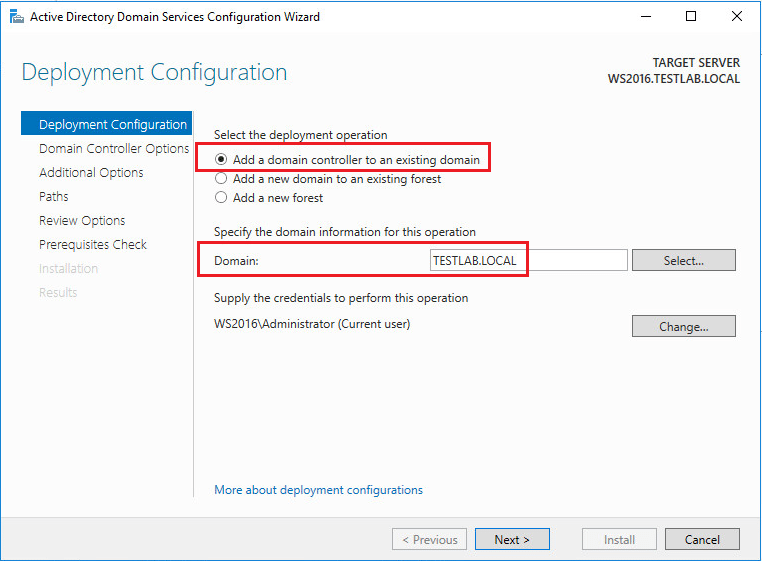The height and width of the screenshot is (561, 762).
Task: Choose 'Add a new domain to an existing forest'
Action: click(222, 179)
